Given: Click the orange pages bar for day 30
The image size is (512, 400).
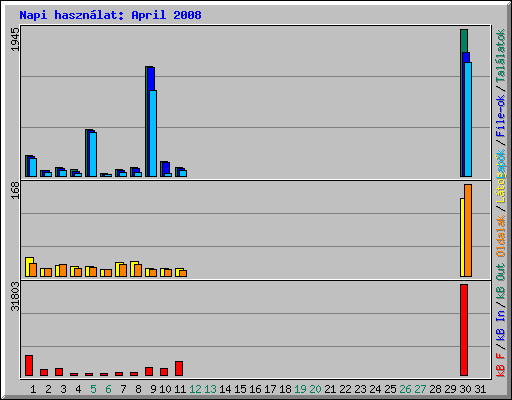Looking at the screenshot, I should pos(468,230).
